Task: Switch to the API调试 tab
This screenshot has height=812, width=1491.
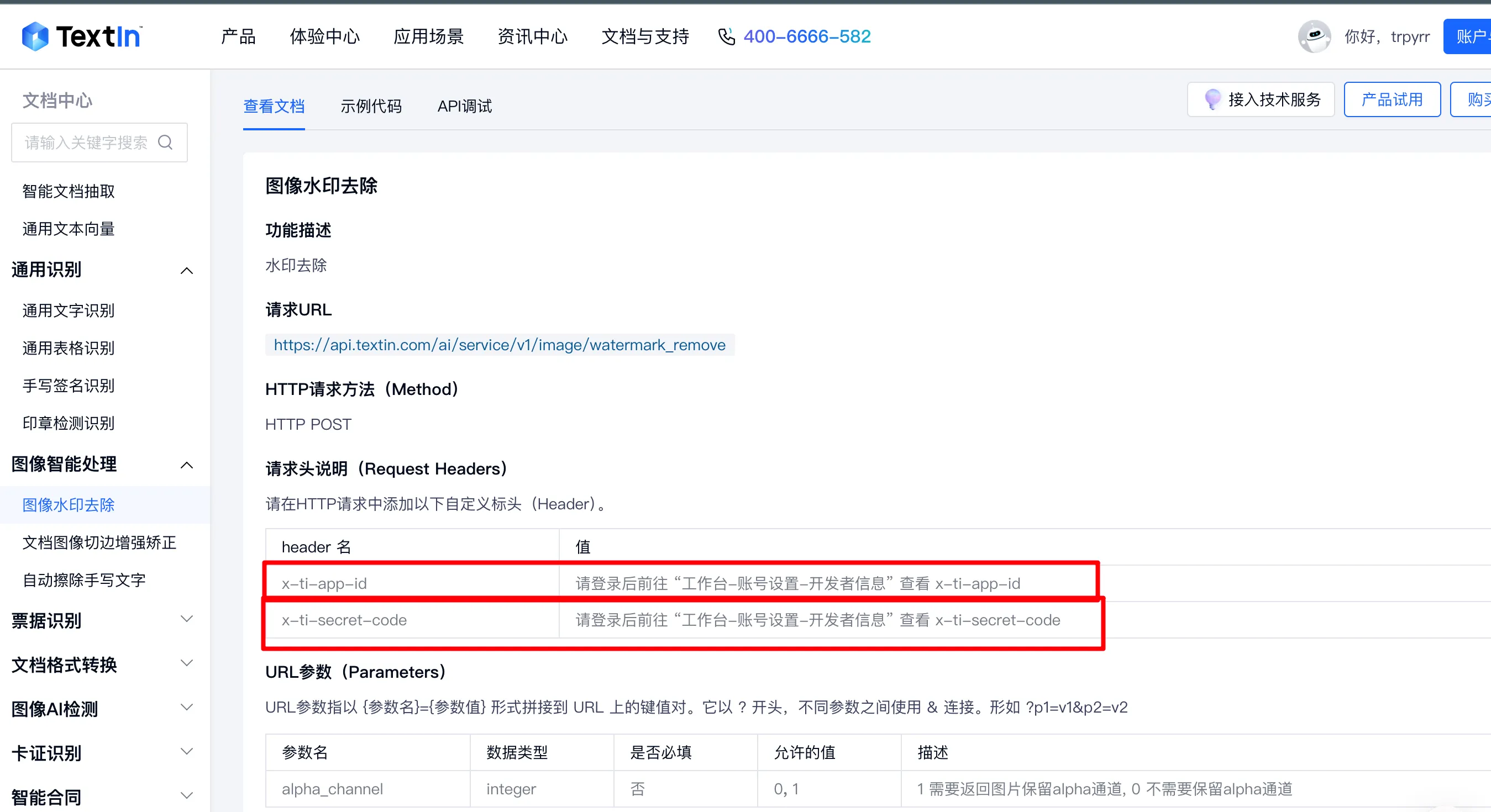Action: [465, 107]
